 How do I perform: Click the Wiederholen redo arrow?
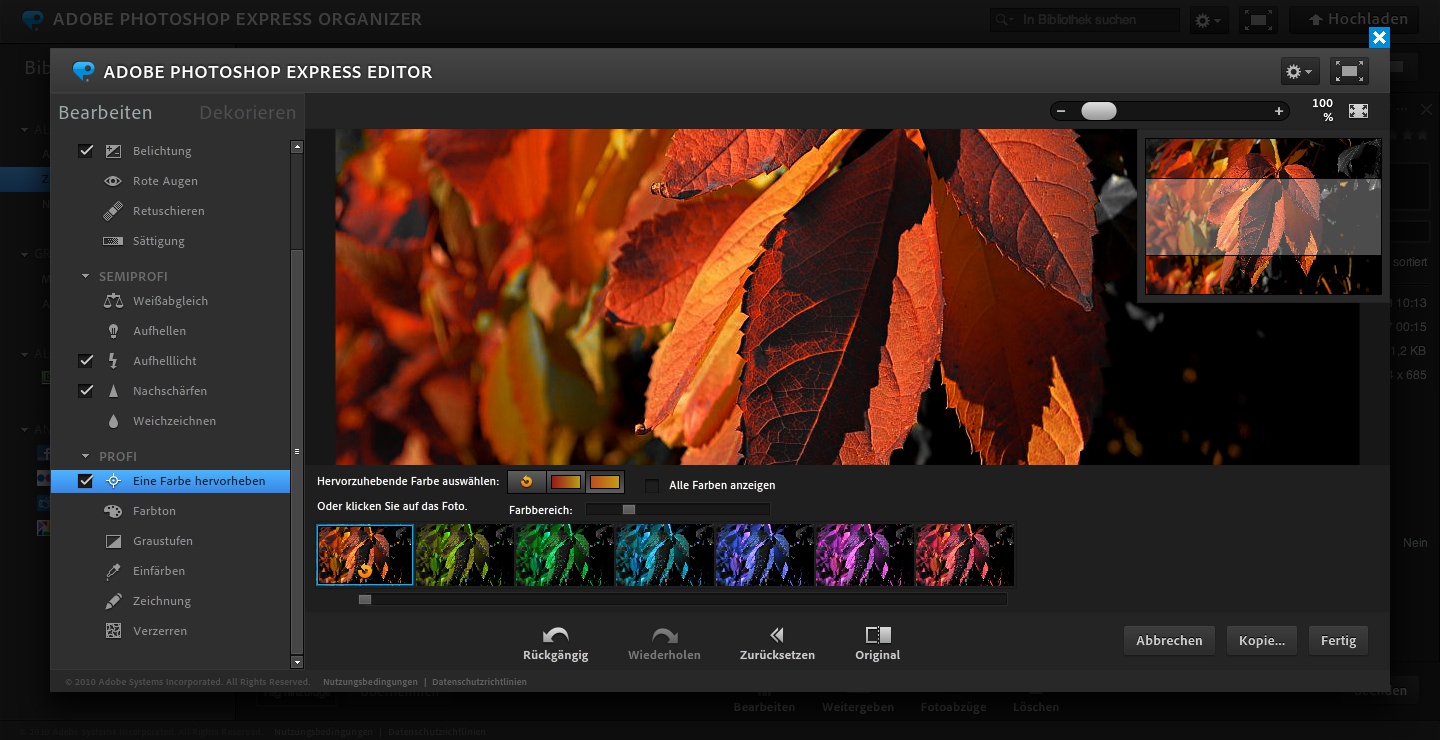[664, 635]
